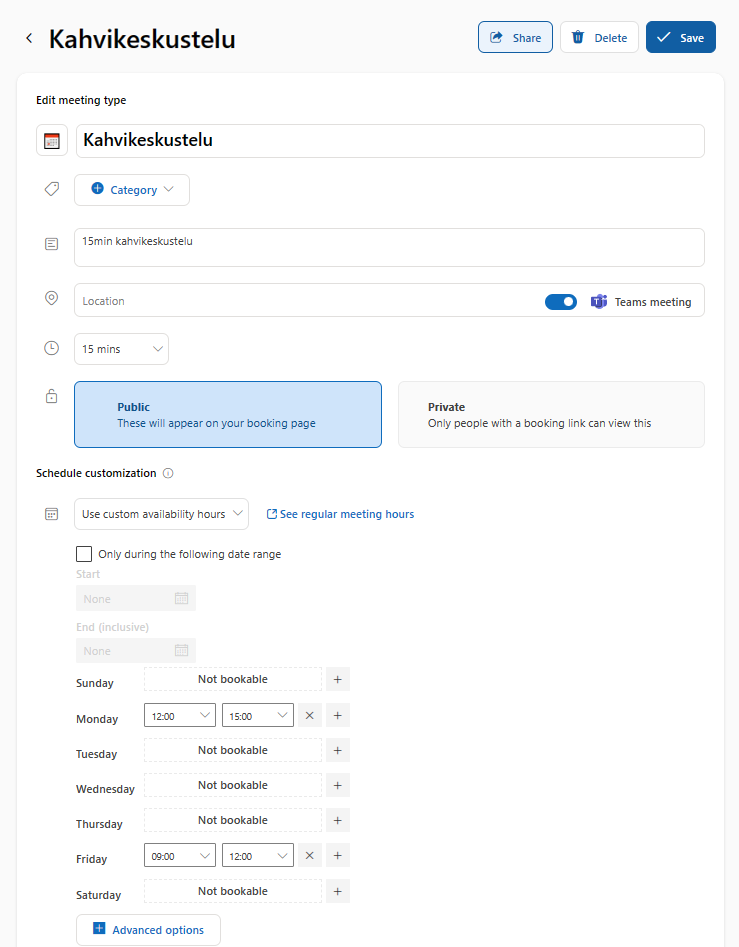The height and width of the screenshot is (947, 739).
Task: Click Sunday's Not bookable box
Action: pyautogui.click(x=233, y=679)
